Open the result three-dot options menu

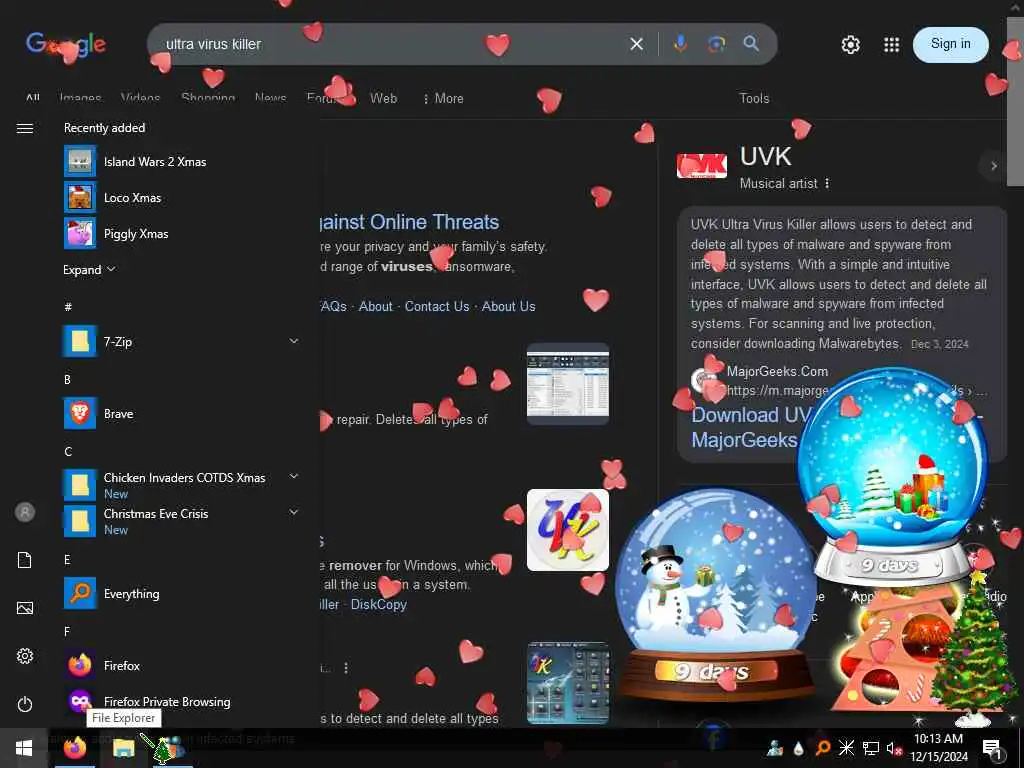(x=346, y=667)
